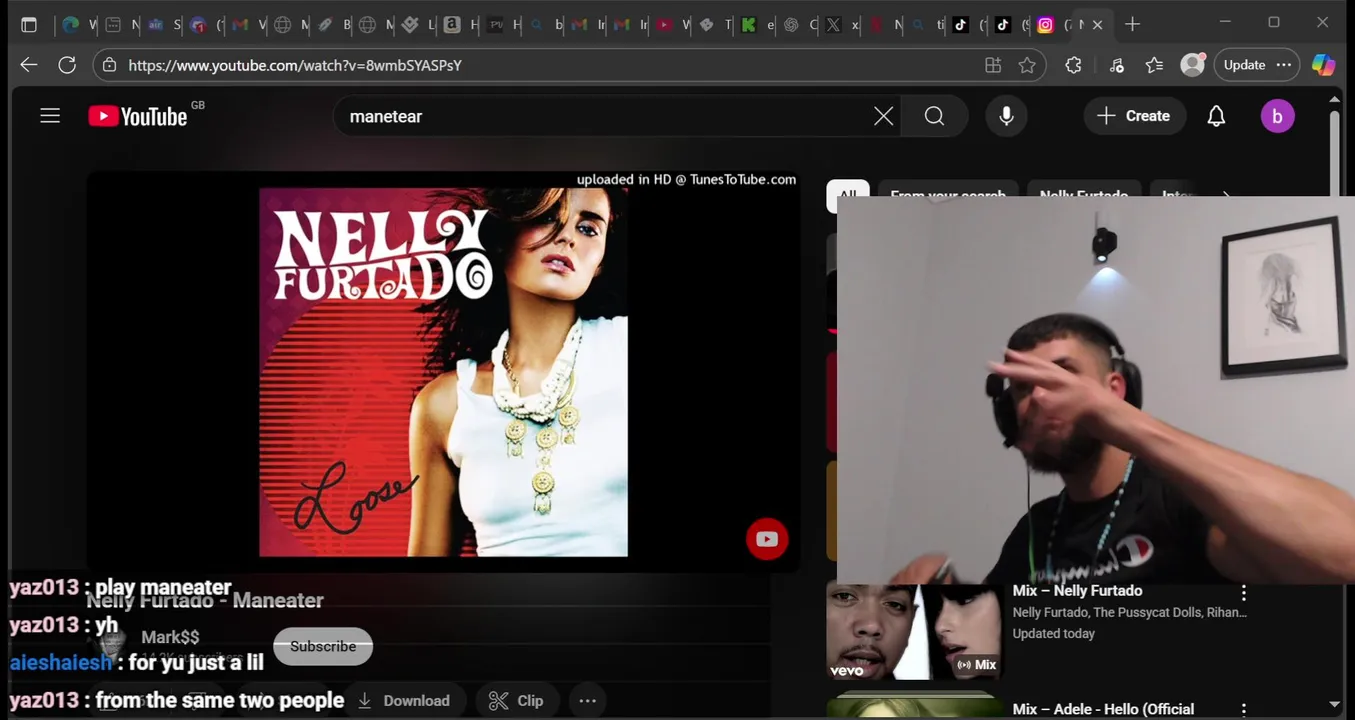Click 'Updated today' under Mix – Nelly Furtado
Image resolution: width=1355 pixels, height=720 pixels.
1053,633
